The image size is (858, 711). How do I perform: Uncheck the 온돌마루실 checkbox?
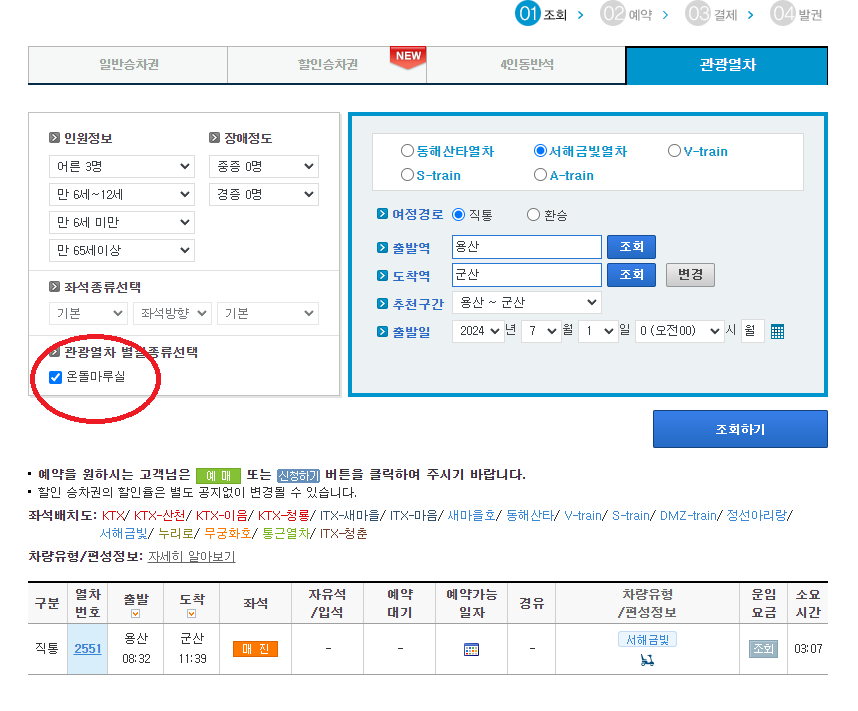tap(54, 377)
